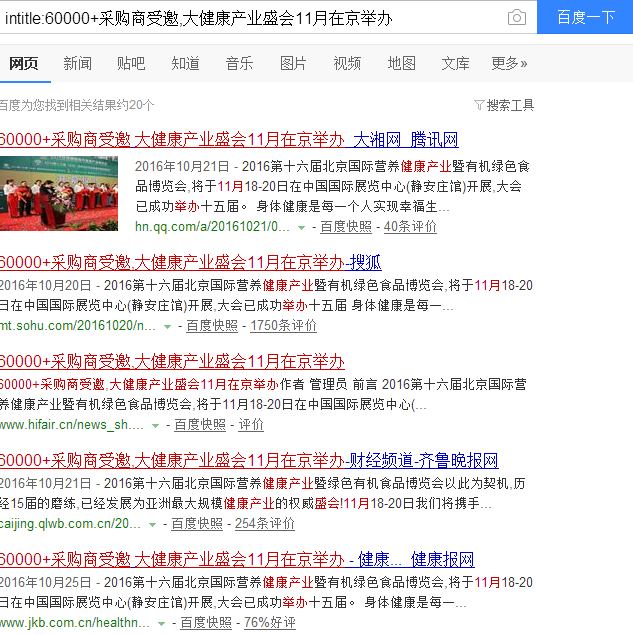The height and width of the screenshot is (635, 633).
Task: Open 百度快照 for hn.qq.com result
Action: coord(346,227)
